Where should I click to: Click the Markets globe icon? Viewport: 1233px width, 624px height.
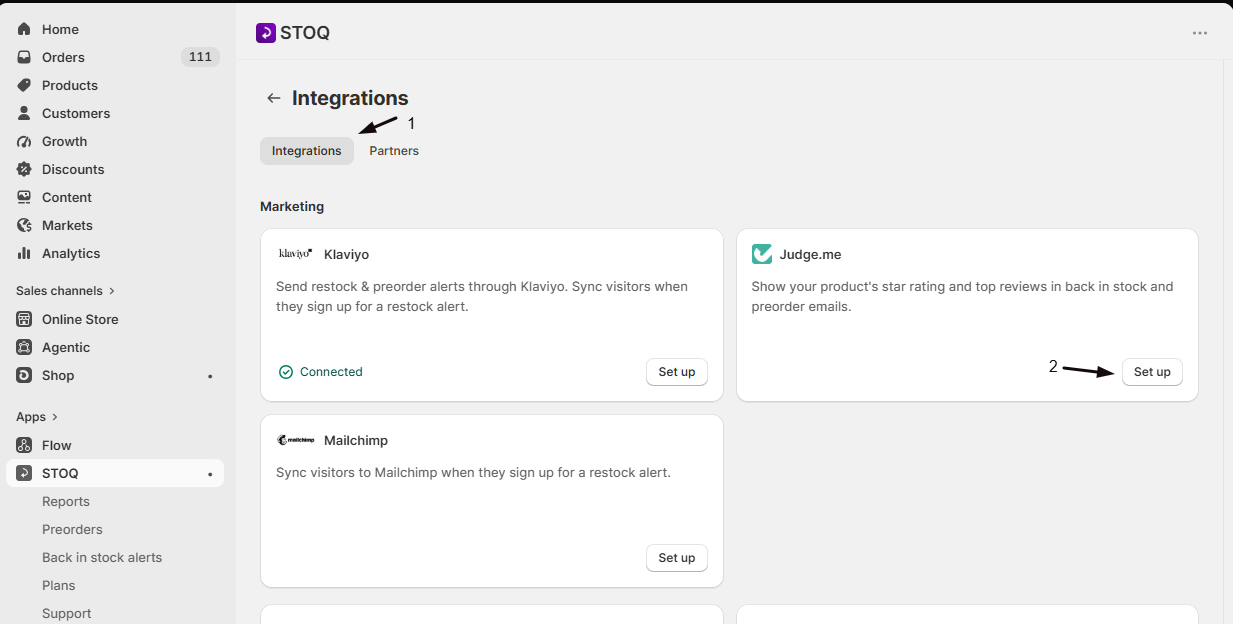pyautogui.click(x=24, y=225)
